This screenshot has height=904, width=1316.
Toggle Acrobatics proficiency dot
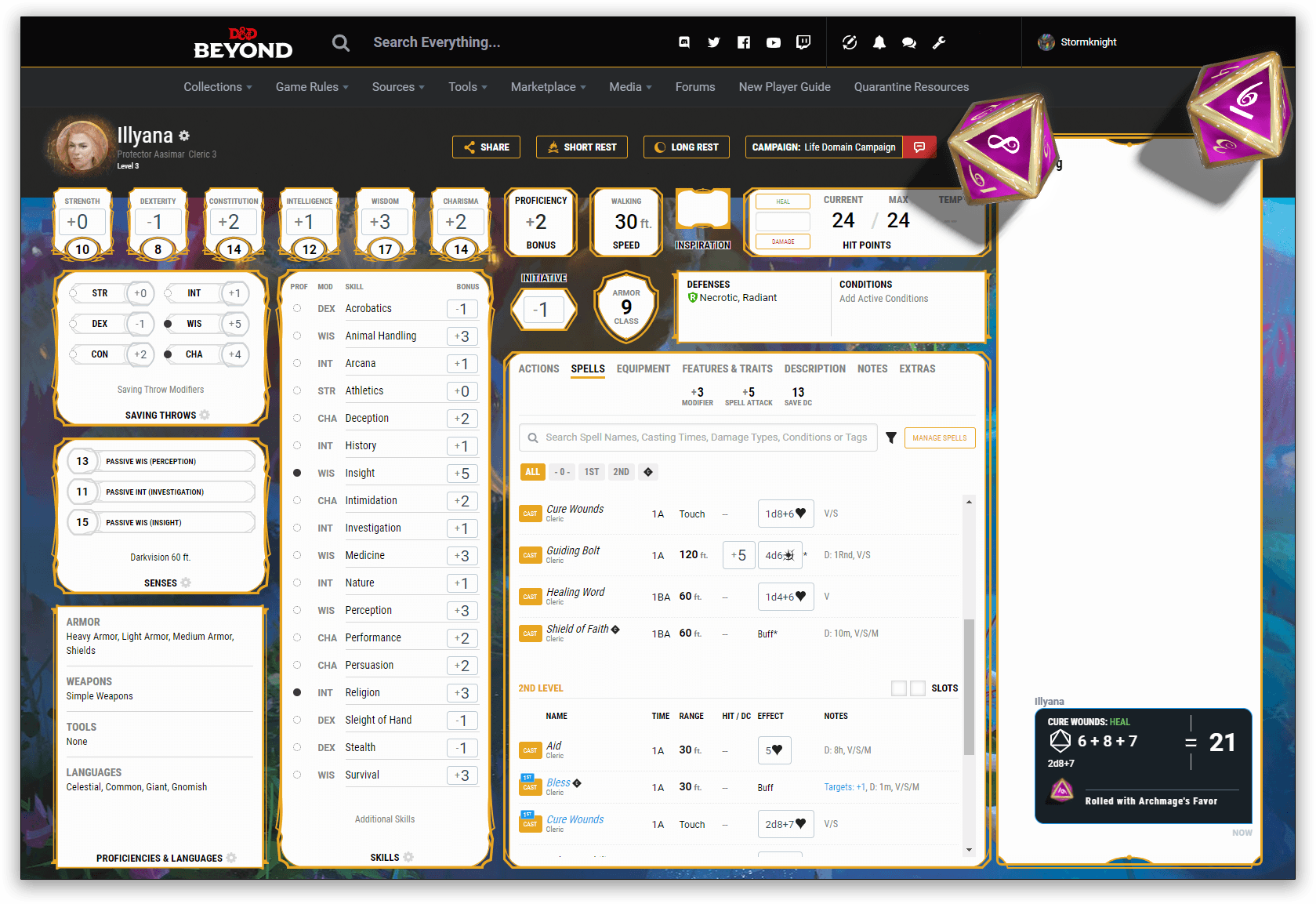(297, 308)
